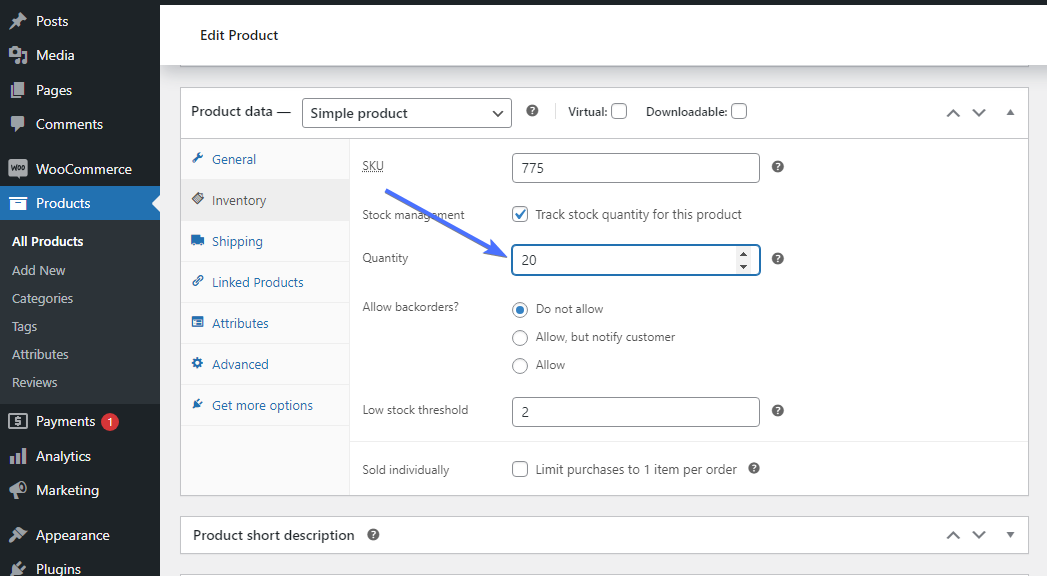Viewport: 1047px width, 576px height.
Task: Open the Linked Products tab
Action: coord(257,282)
